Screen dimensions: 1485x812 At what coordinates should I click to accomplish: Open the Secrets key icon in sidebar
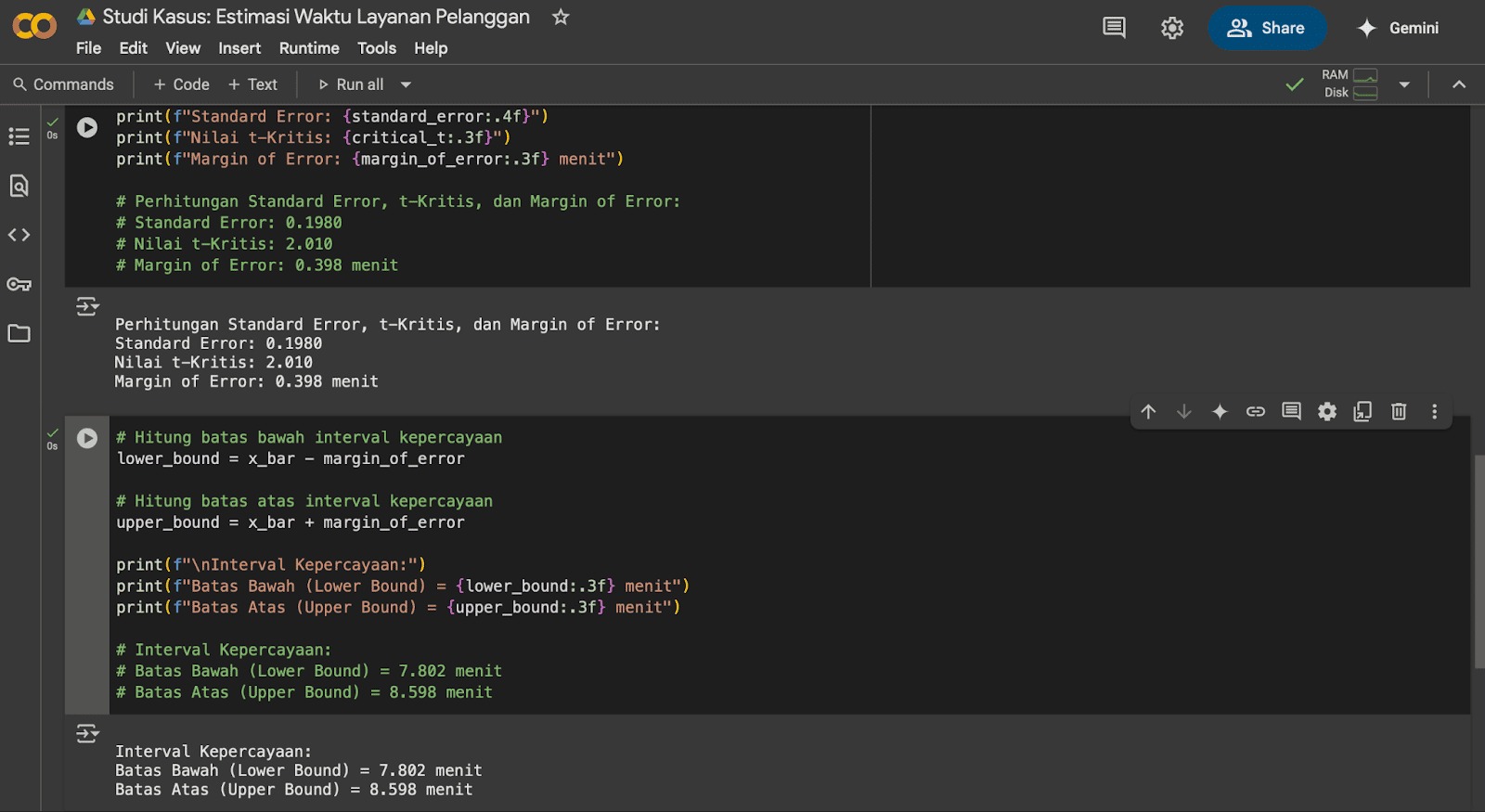(19, 284)
